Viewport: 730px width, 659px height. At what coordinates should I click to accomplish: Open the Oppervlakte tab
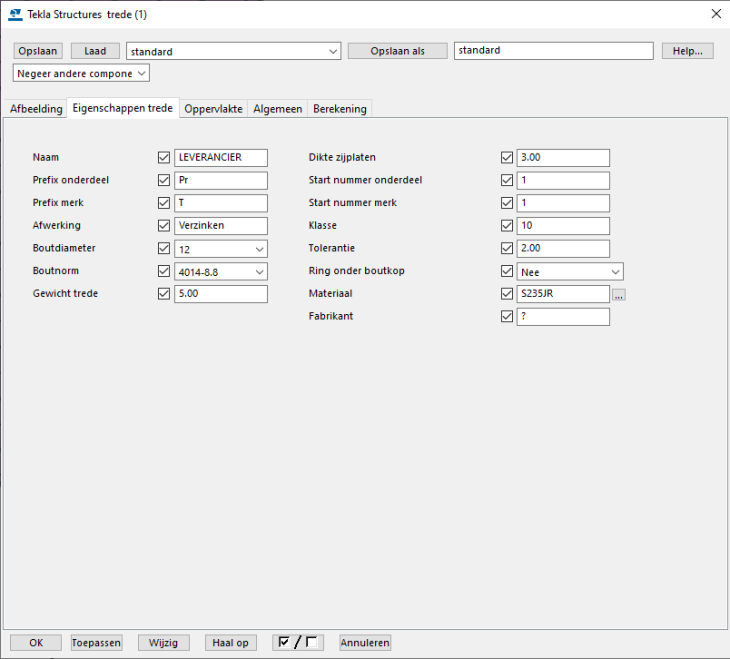(213, 109)
